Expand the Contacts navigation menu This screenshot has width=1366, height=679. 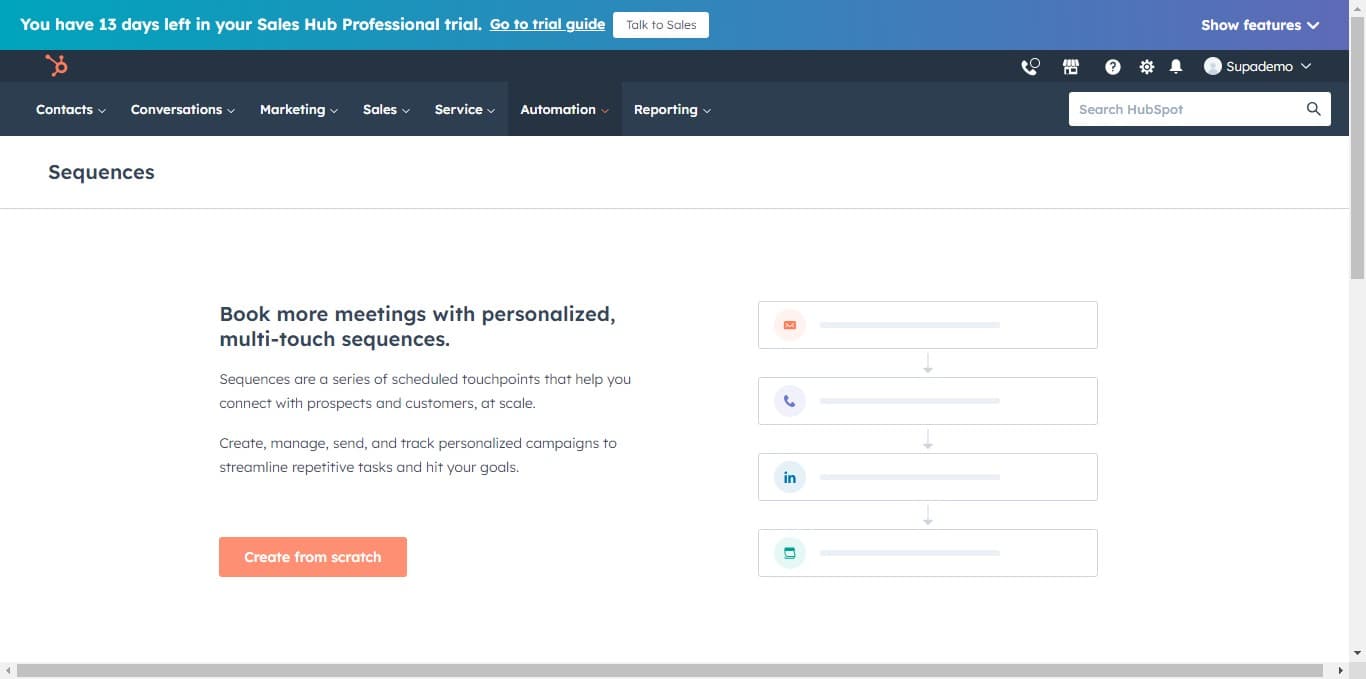(x=70, y=110)
